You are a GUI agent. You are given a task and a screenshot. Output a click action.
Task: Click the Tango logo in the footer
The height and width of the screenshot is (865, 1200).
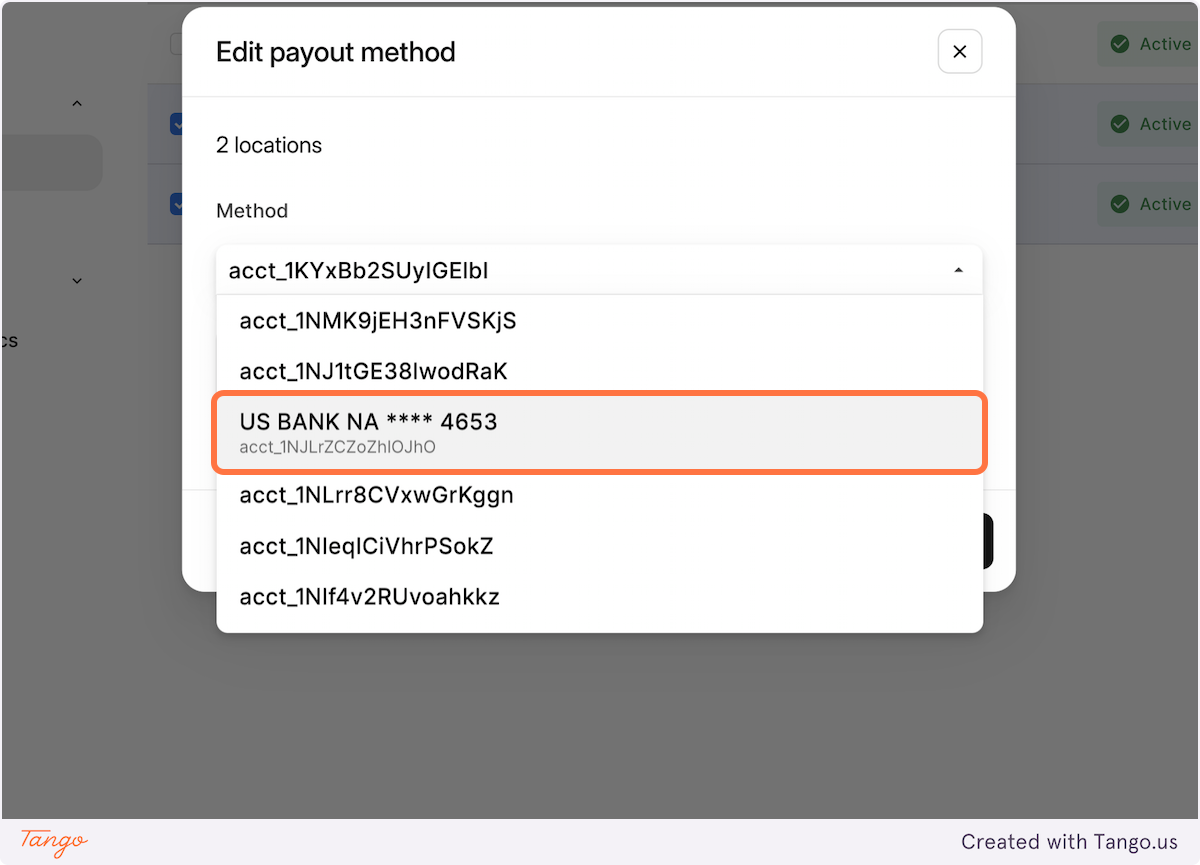click(x=50, y=841)
